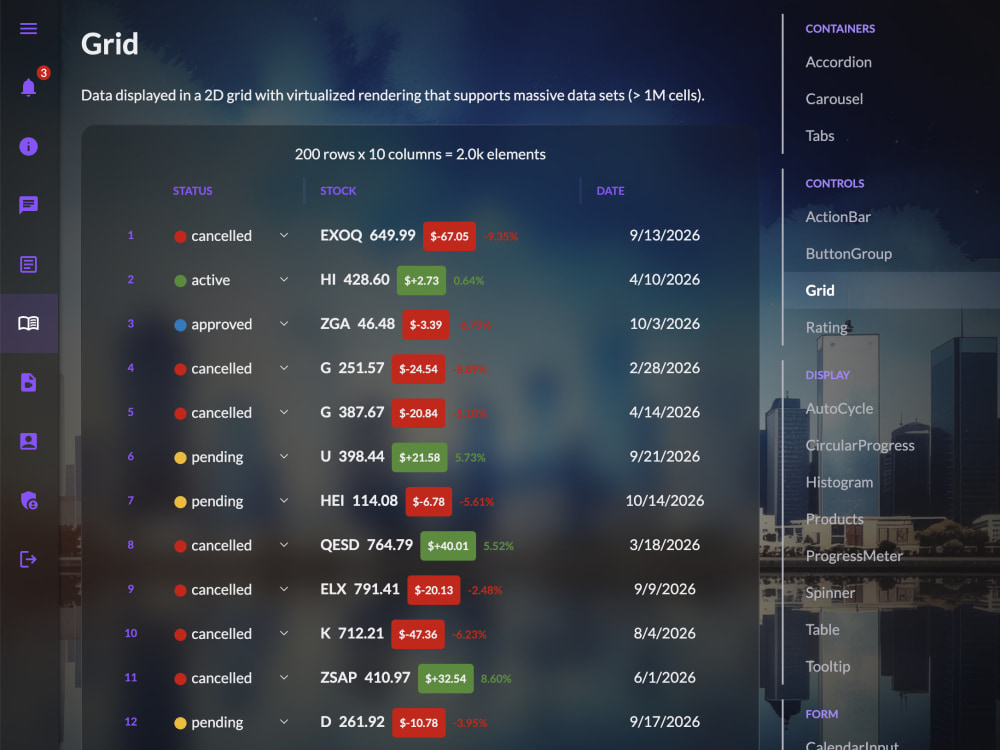Viewport: 1000px width, 750px height.
Task: Click the logout sidebar icon
Action: [28, 559]
